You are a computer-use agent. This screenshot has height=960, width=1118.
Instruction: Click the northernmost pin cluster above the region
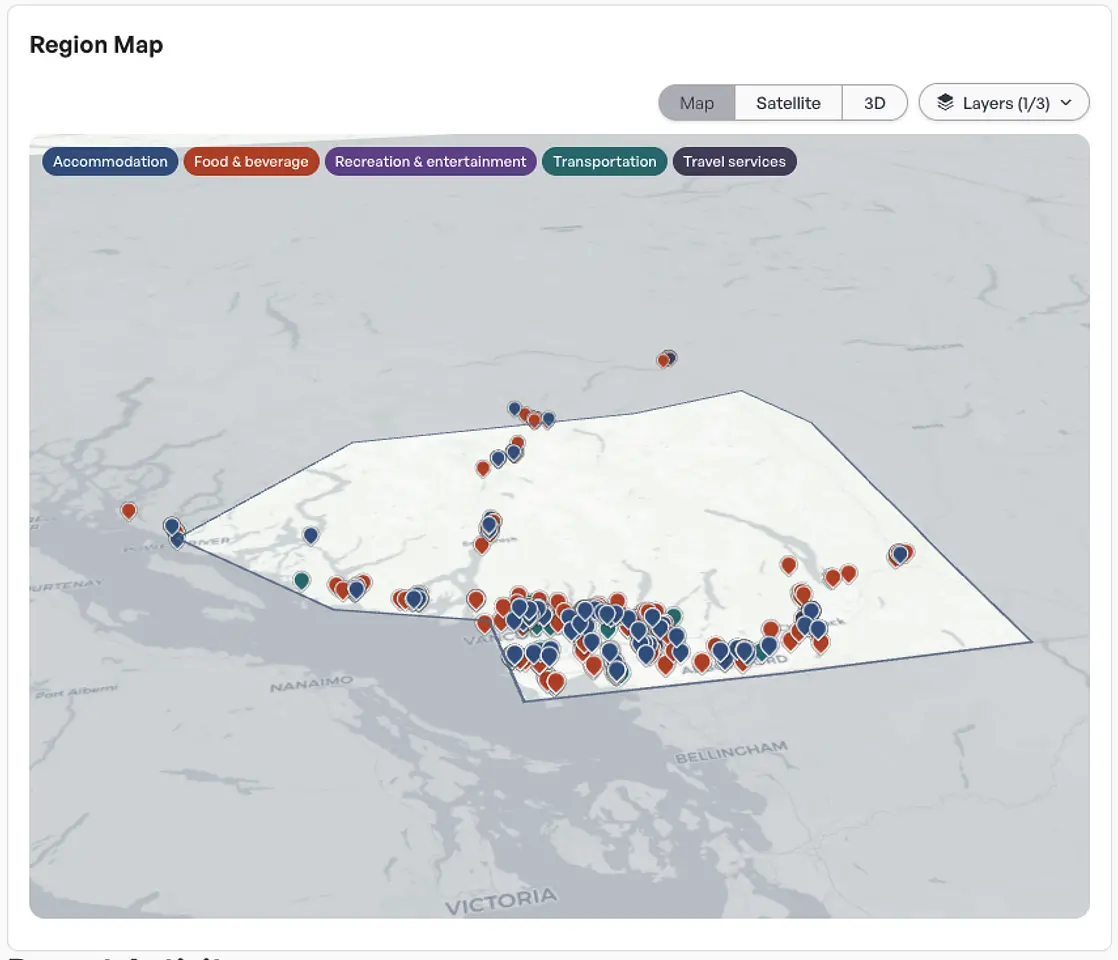pos(667,359)
